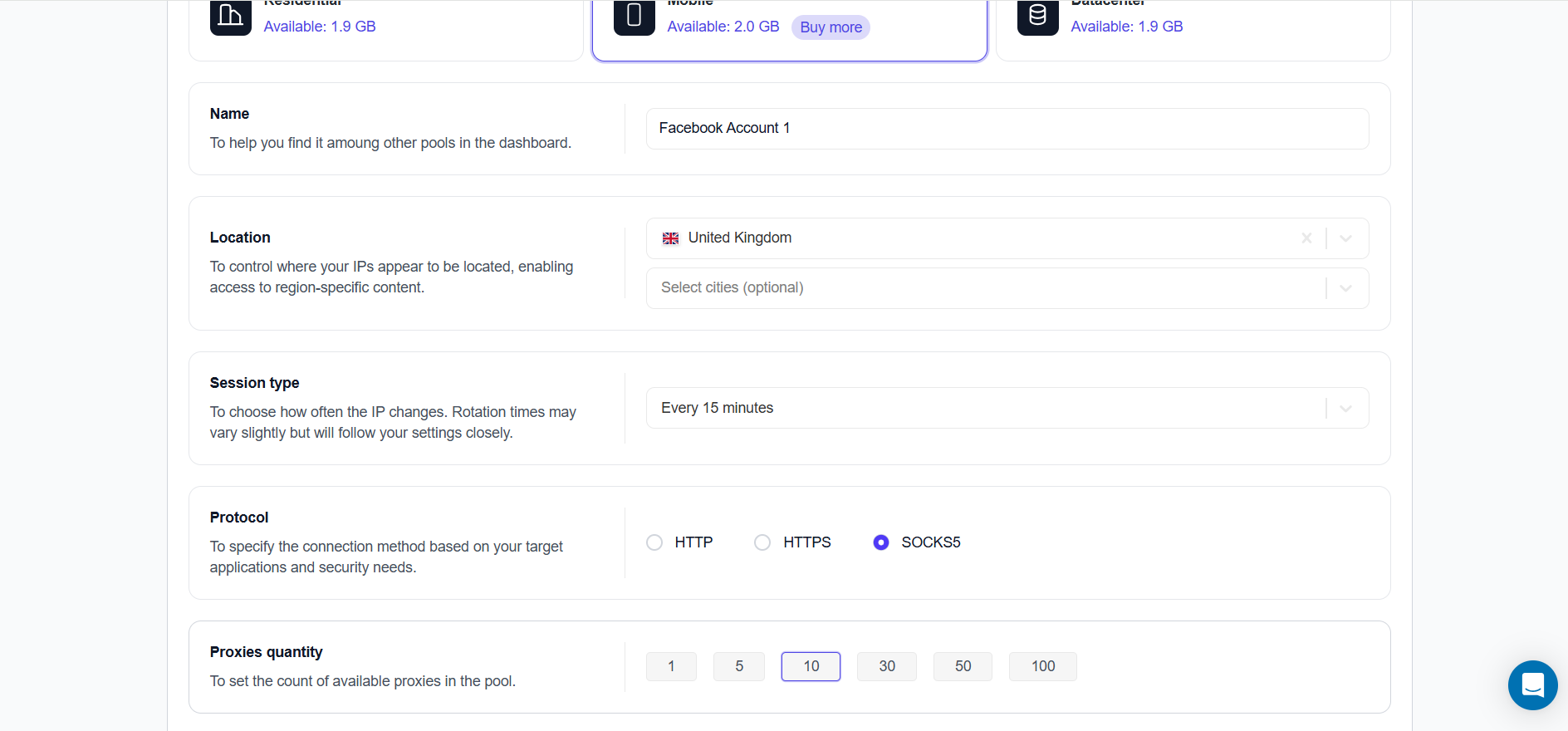The image size is (1568, 731).
Task: Select the HTTPS protocol radio button
Action: 762,542
